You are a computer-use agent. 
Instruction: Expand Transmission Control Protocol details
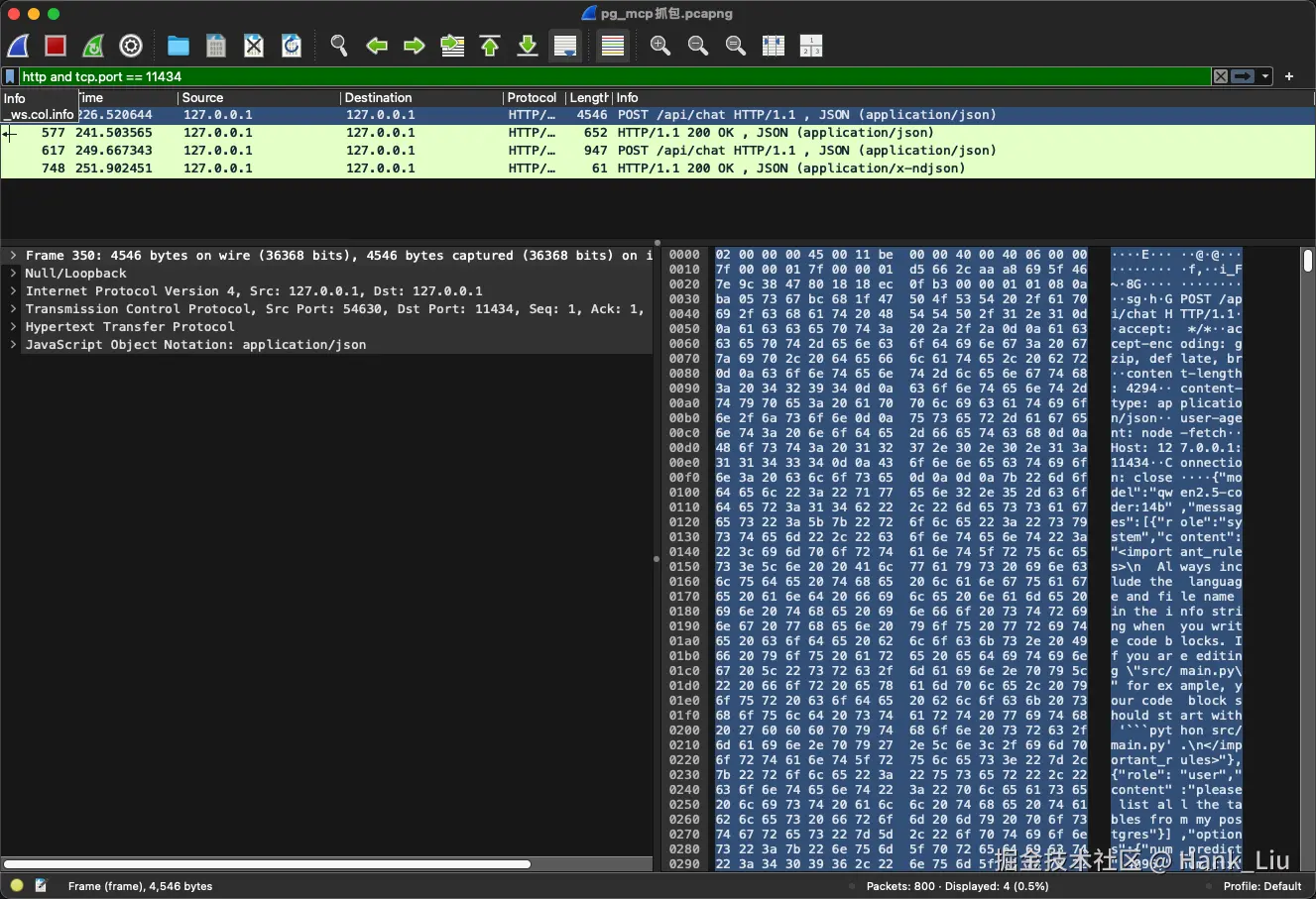point(13,309)
